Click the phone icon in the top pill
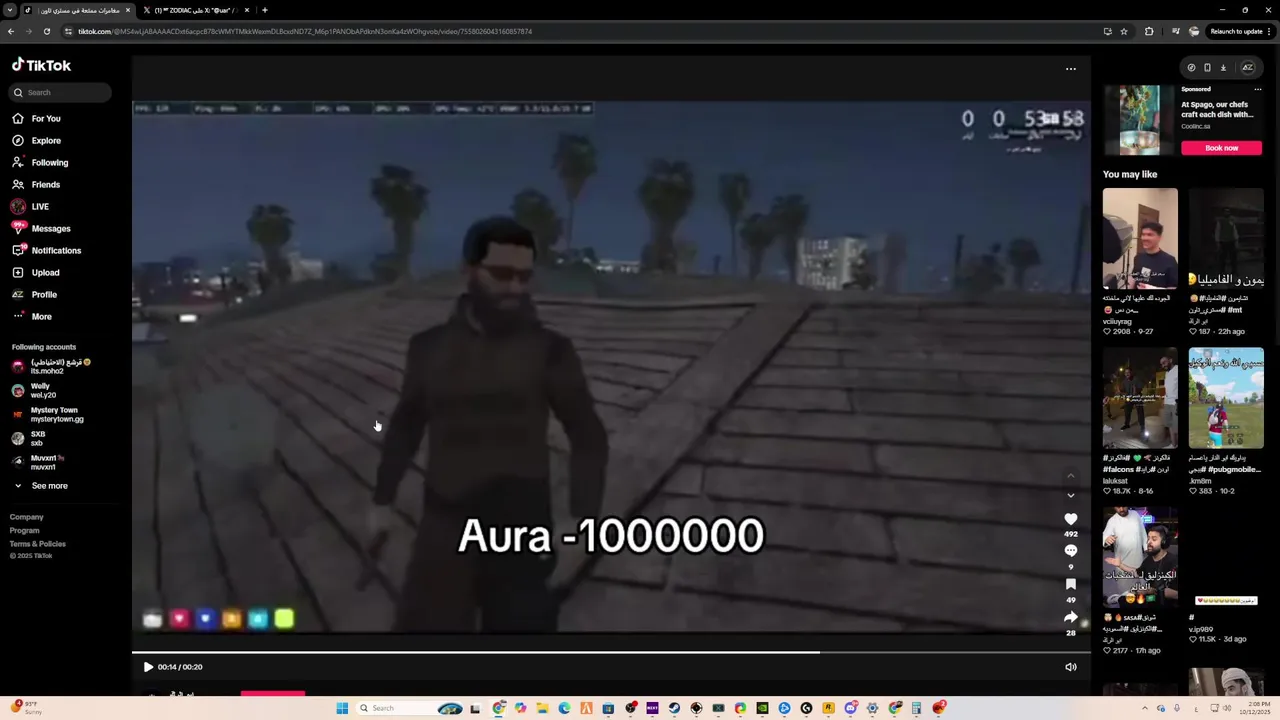The width and height of the screenshot is (1280, 720). (x=1207, y=68)
